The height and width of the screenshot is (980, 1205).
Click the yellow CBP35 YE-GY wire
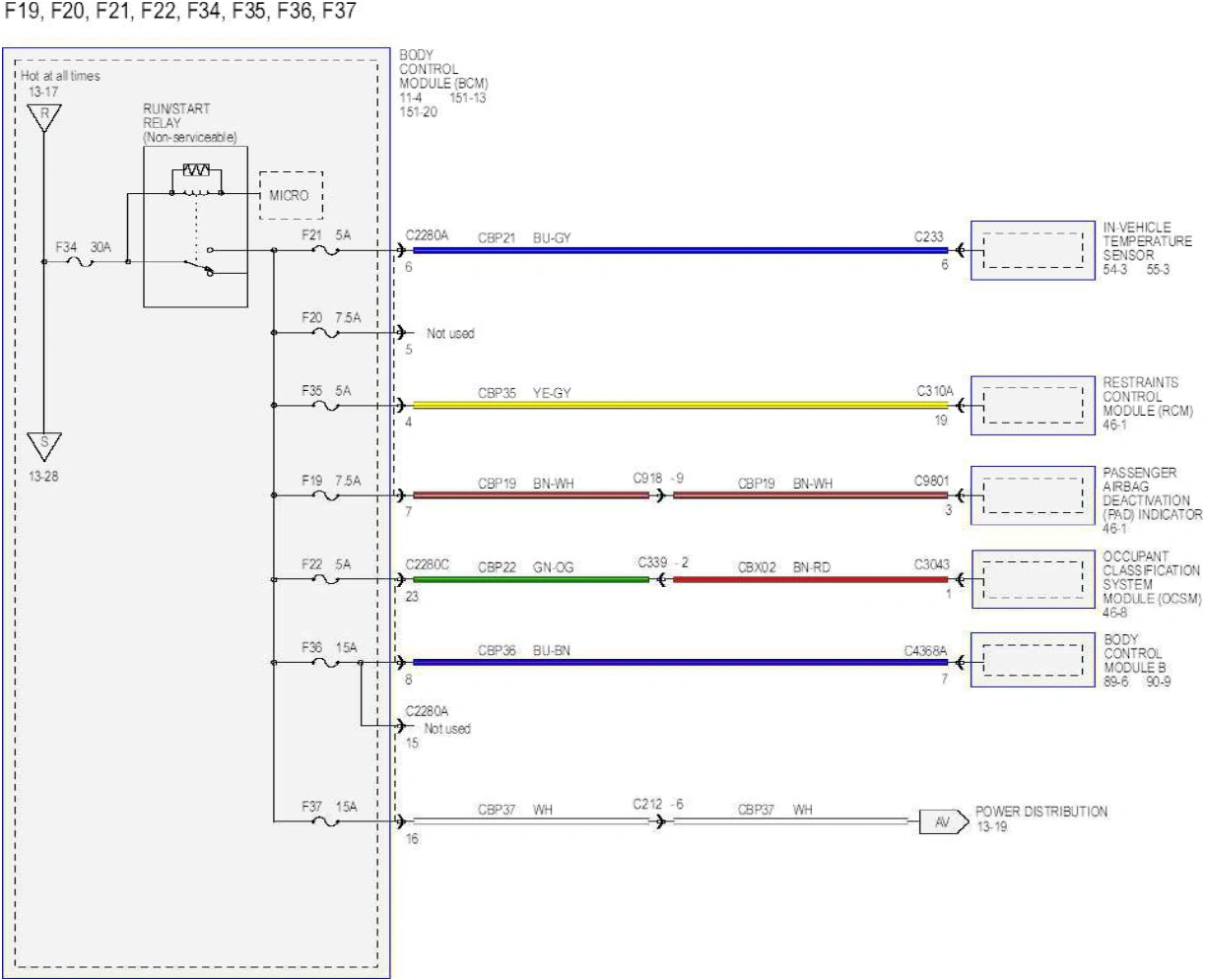pyautogui.click(x=680, y=406)
